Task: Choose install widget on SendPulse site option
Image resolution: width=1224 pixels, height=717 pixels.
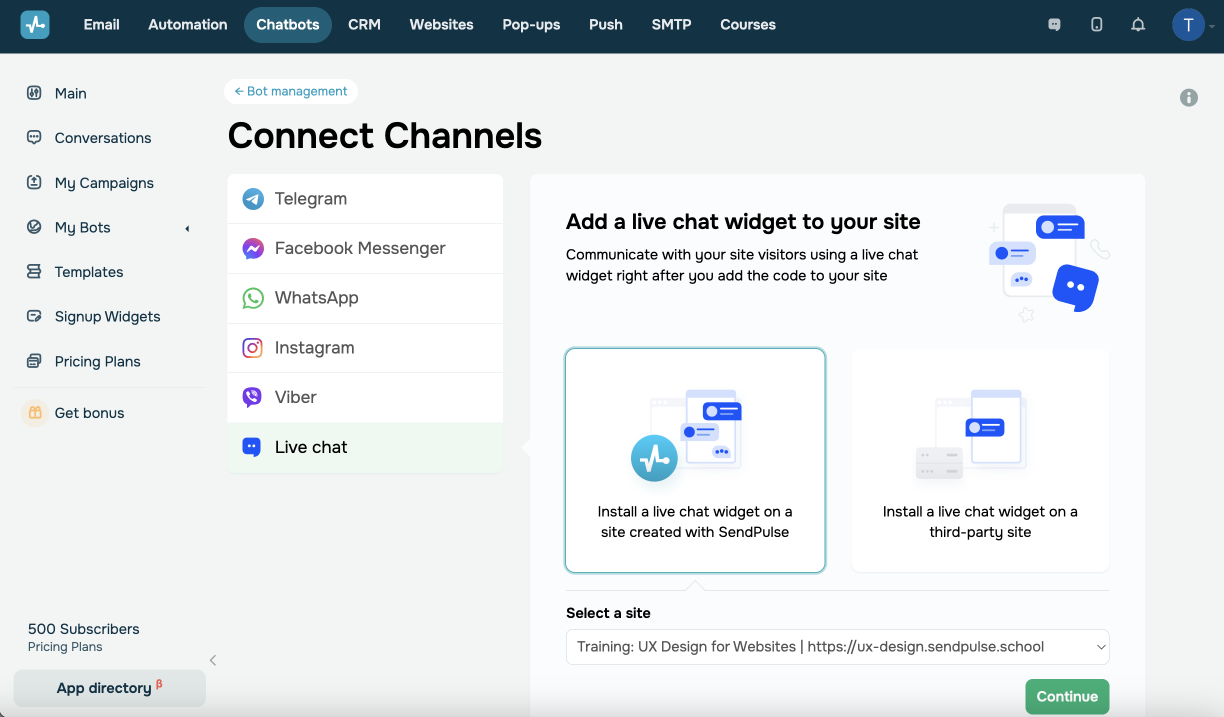Action: (695, 460)
